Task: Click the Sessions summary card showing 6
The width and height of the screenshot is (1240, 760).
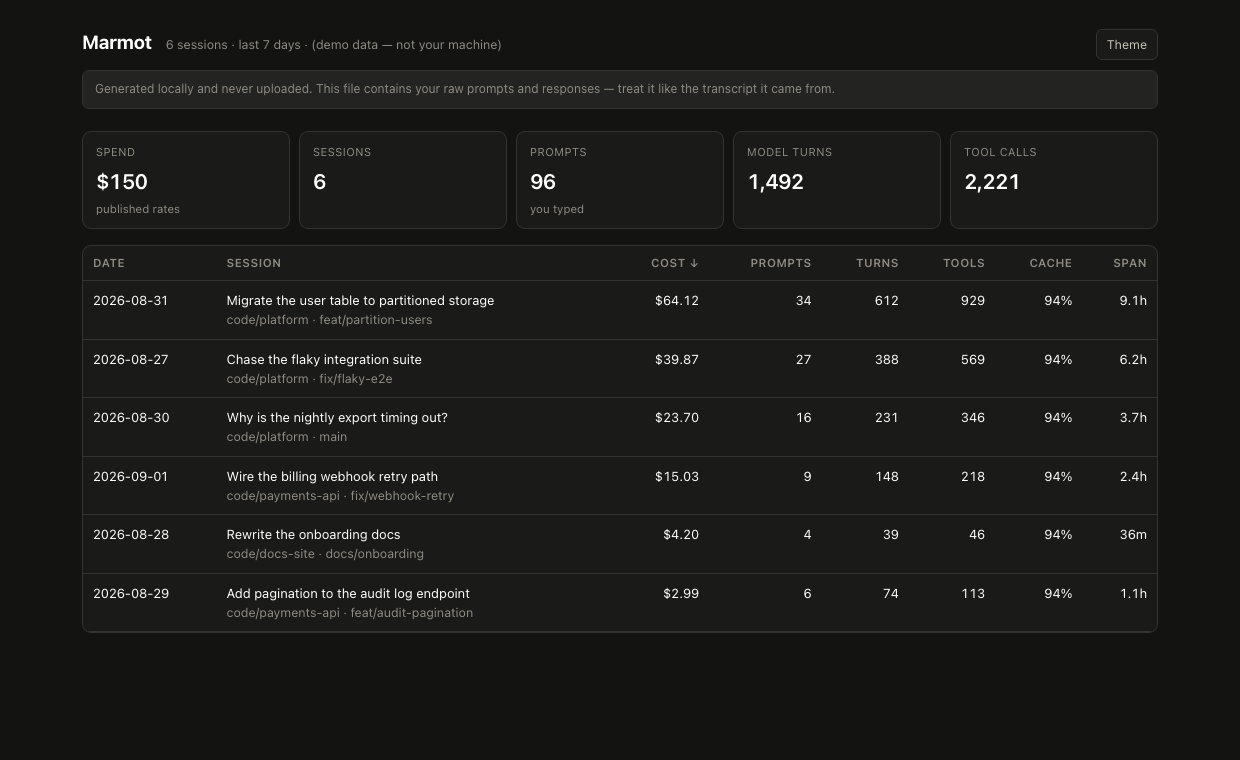Action: tap(403, 180)
